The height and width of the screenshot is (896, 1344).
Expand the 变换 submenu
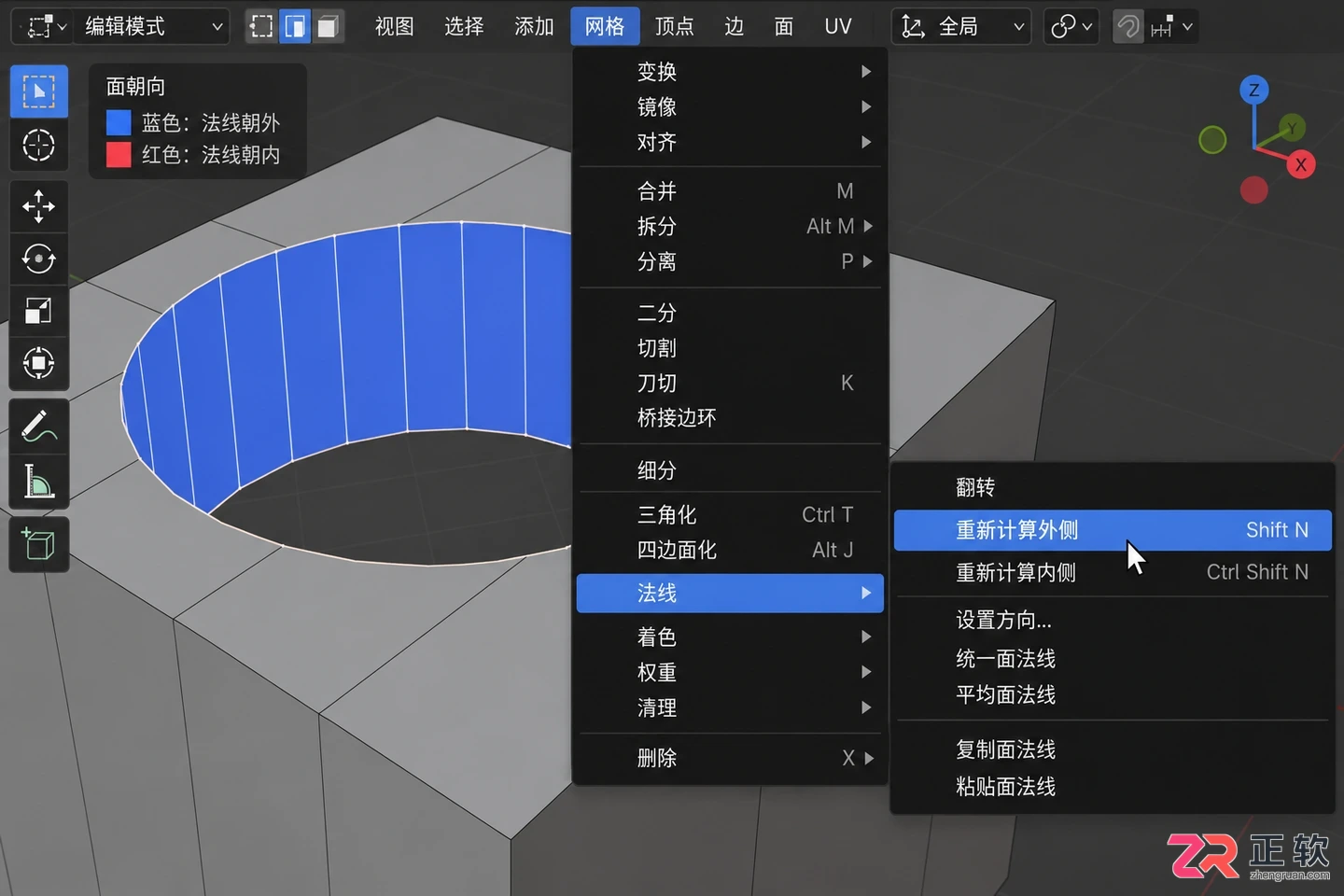tap(730, 71)
